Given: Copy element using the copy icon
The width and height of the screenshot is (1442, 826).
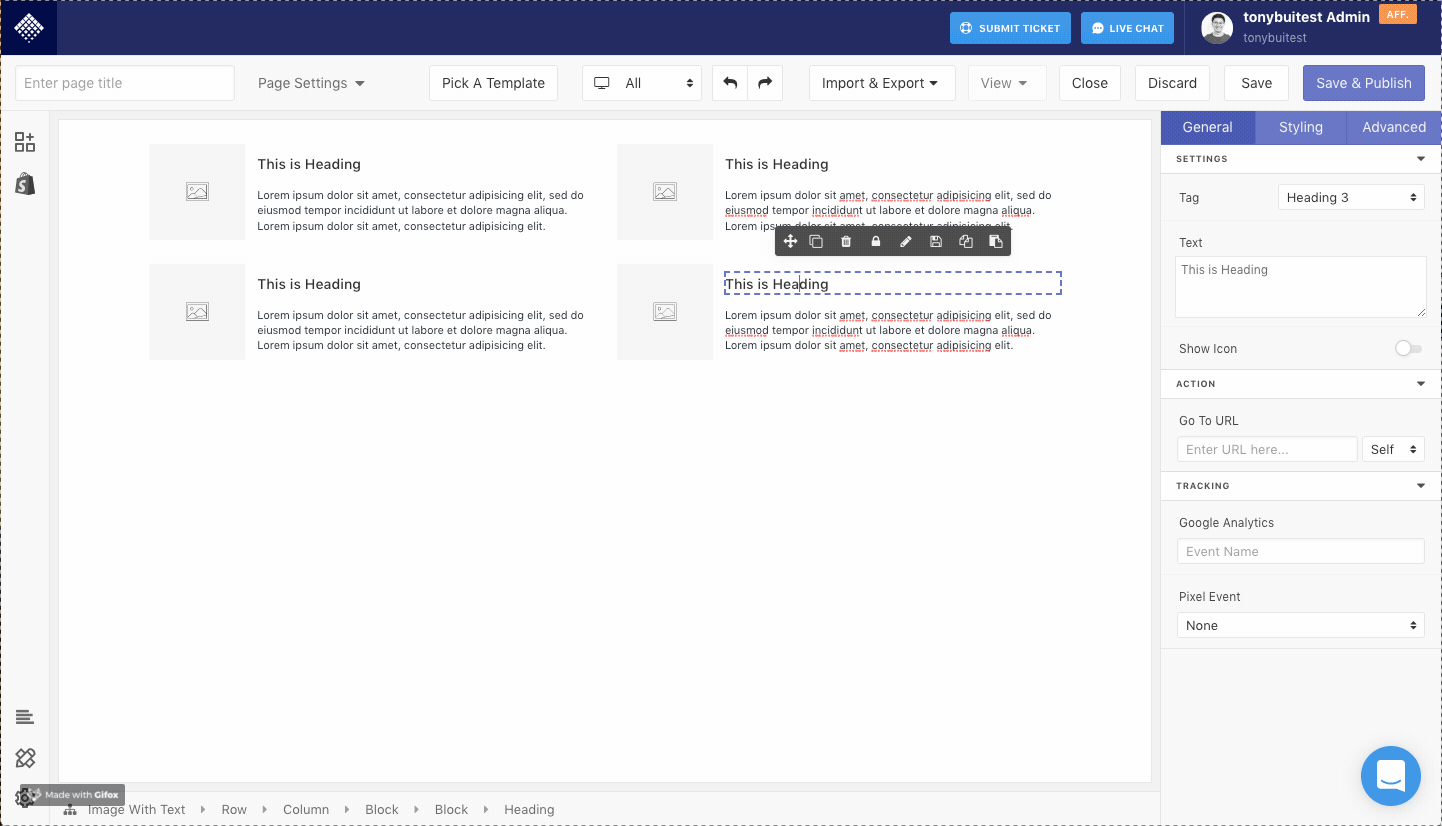Looking at the screenshot, I should (966, 242).
